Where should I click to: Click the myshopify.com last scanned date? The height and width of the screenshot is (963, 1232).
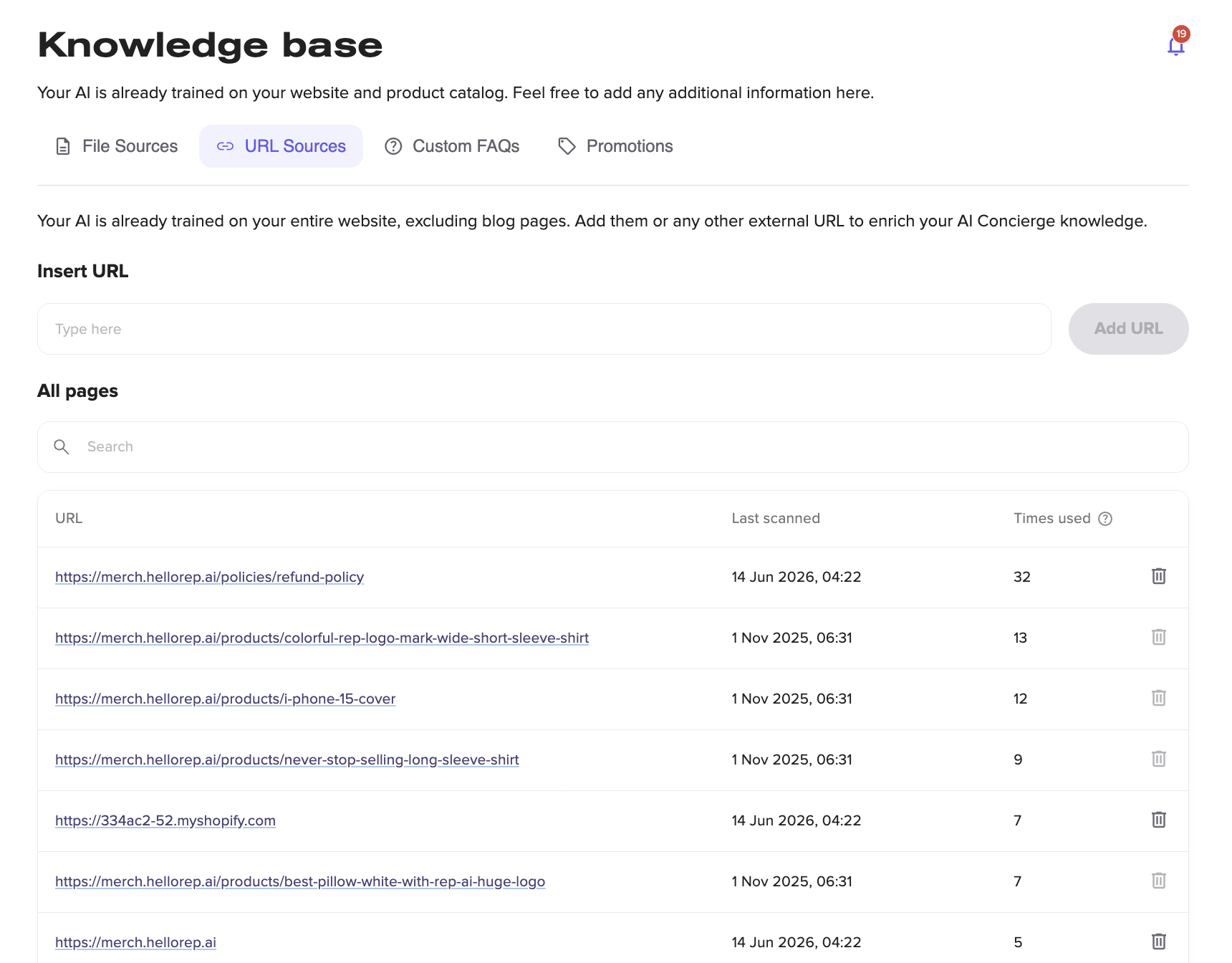pos(796,821)
